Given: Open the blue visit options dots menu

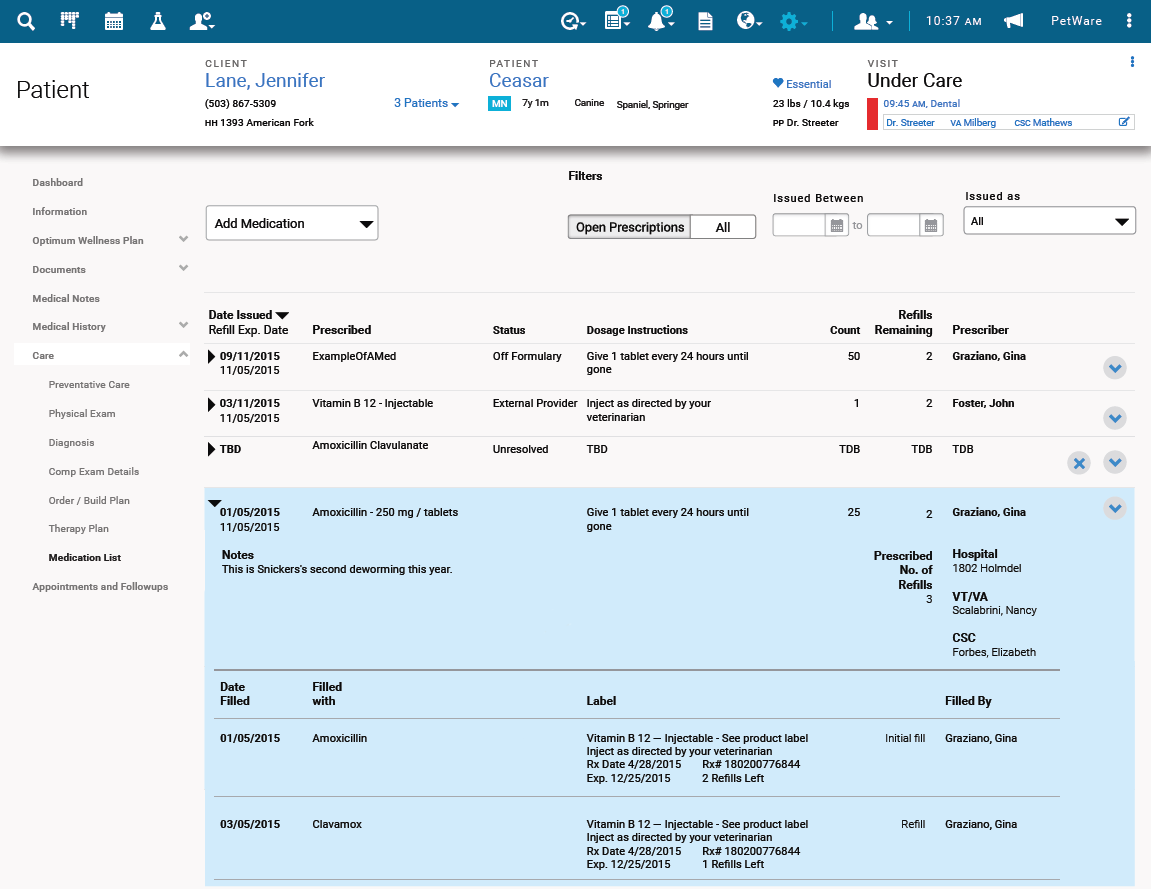Looking at the screenshot, I should tap(1132, 62).
